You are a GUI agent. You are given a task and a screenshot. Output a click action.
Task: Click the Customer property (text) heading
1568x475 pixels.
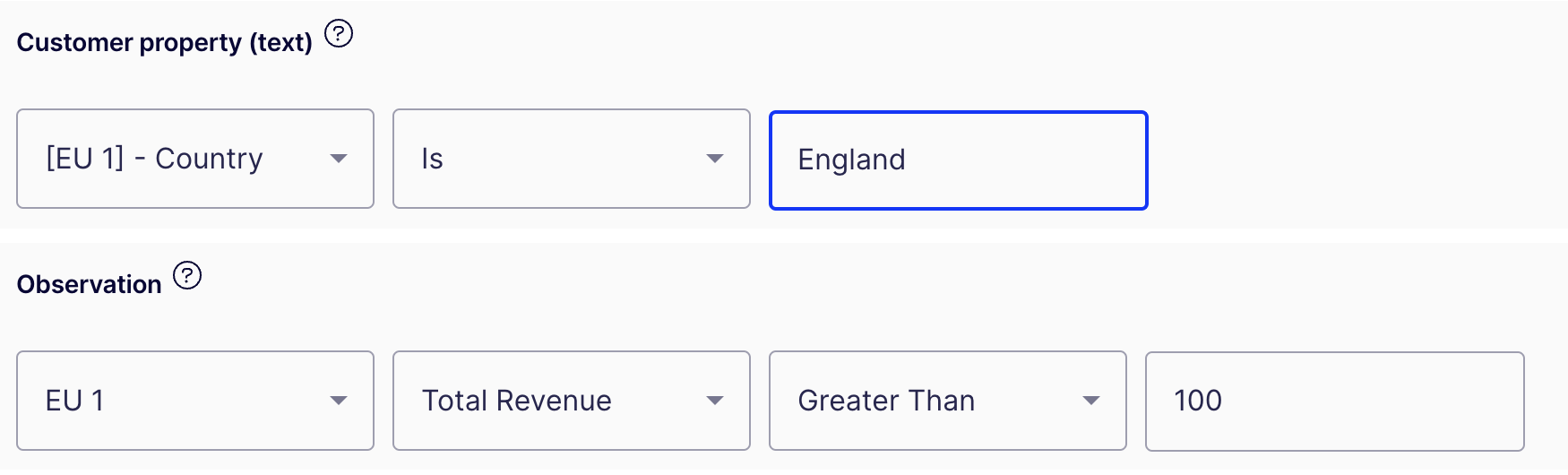tap(165, 42)
